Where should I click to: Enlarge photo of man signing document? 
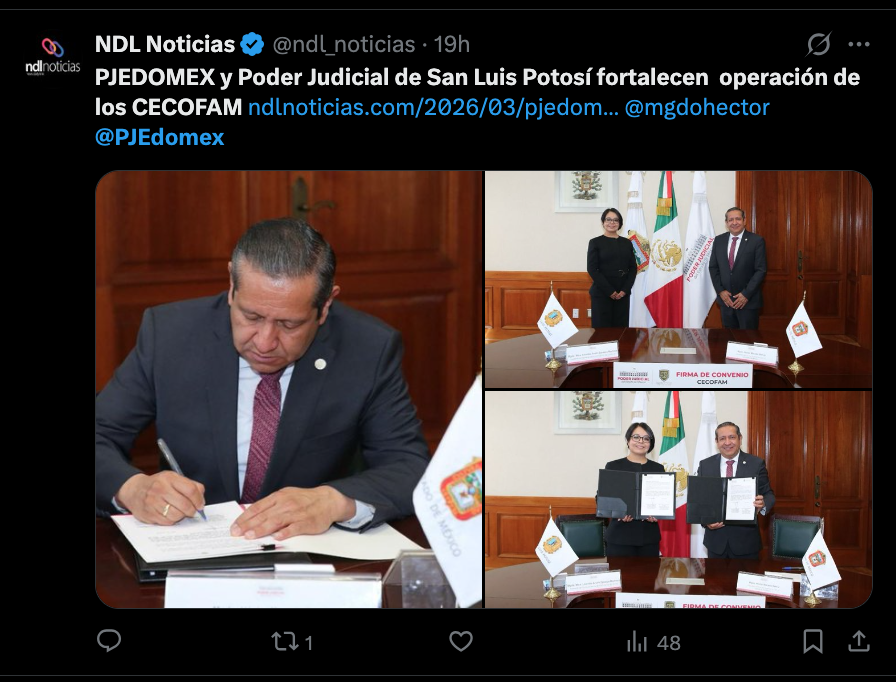point(289,389)
